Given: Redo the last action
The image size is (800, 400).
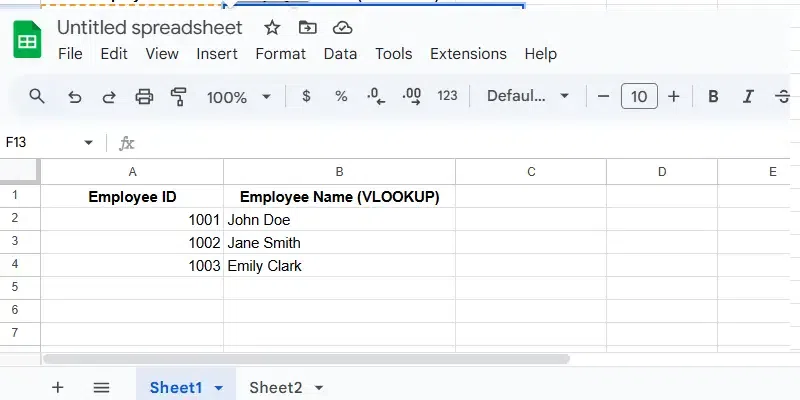Looking at the screenshot, I should (109, 96).
